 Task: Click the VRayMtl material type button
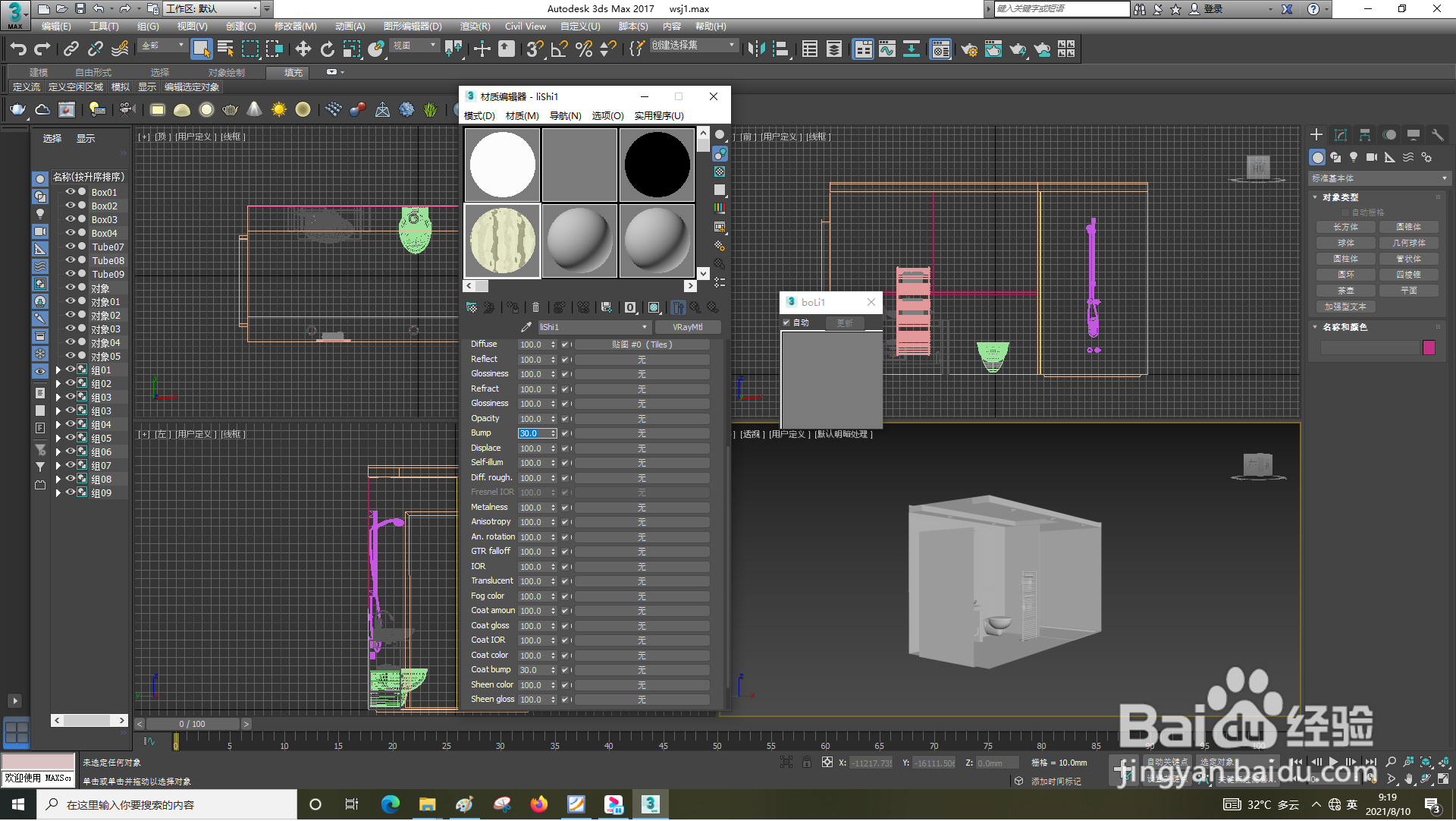(x=687, y=327)
